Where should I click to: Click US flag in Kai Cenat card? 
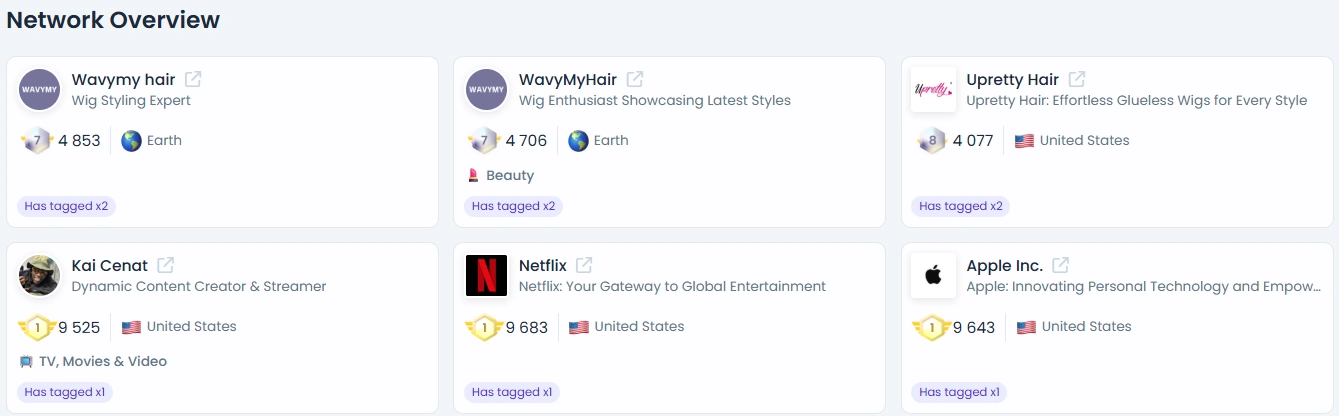131,327
